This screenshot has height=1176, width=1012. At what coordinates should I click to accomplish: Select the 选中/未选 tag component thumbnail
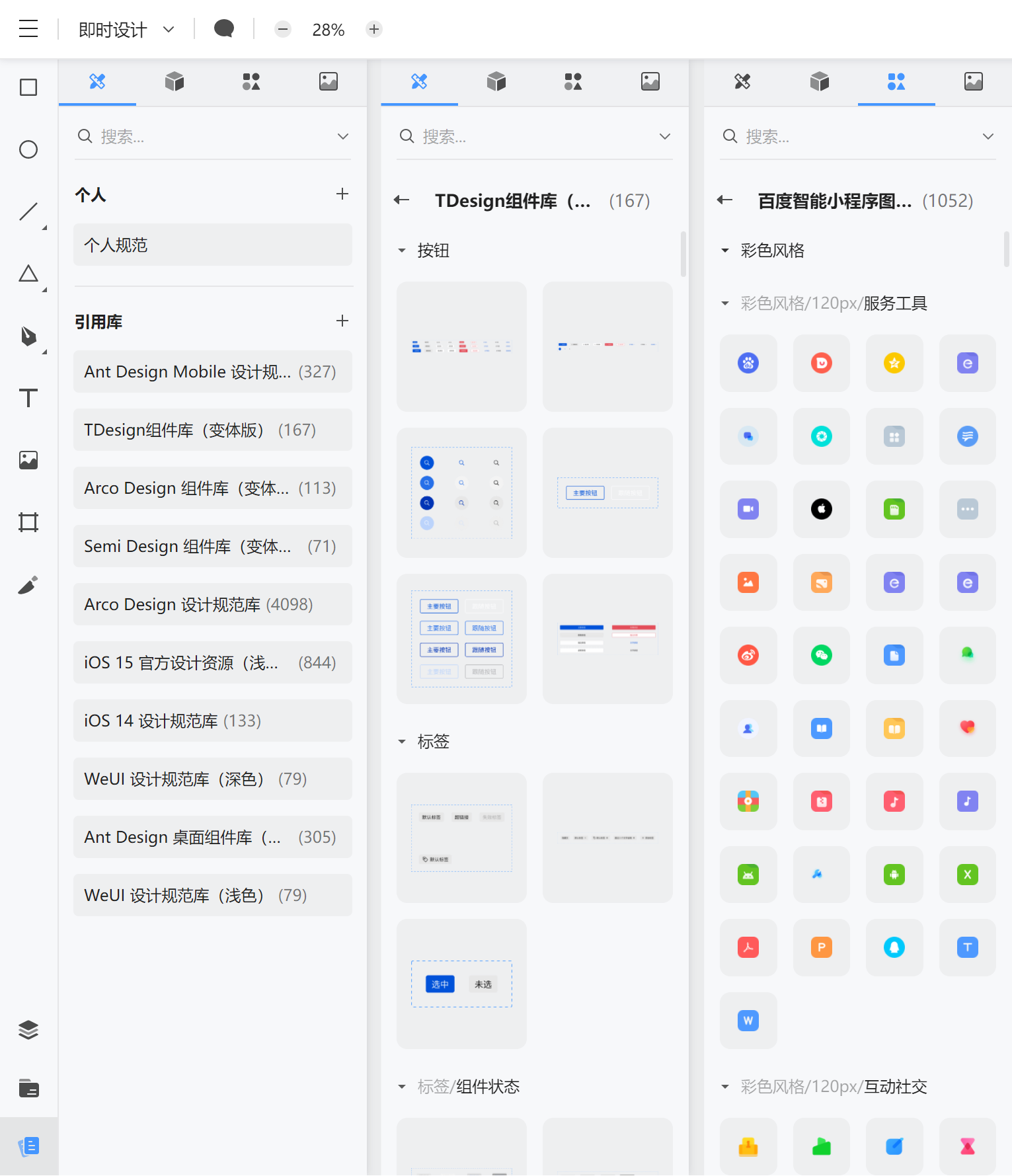(461, 984)
